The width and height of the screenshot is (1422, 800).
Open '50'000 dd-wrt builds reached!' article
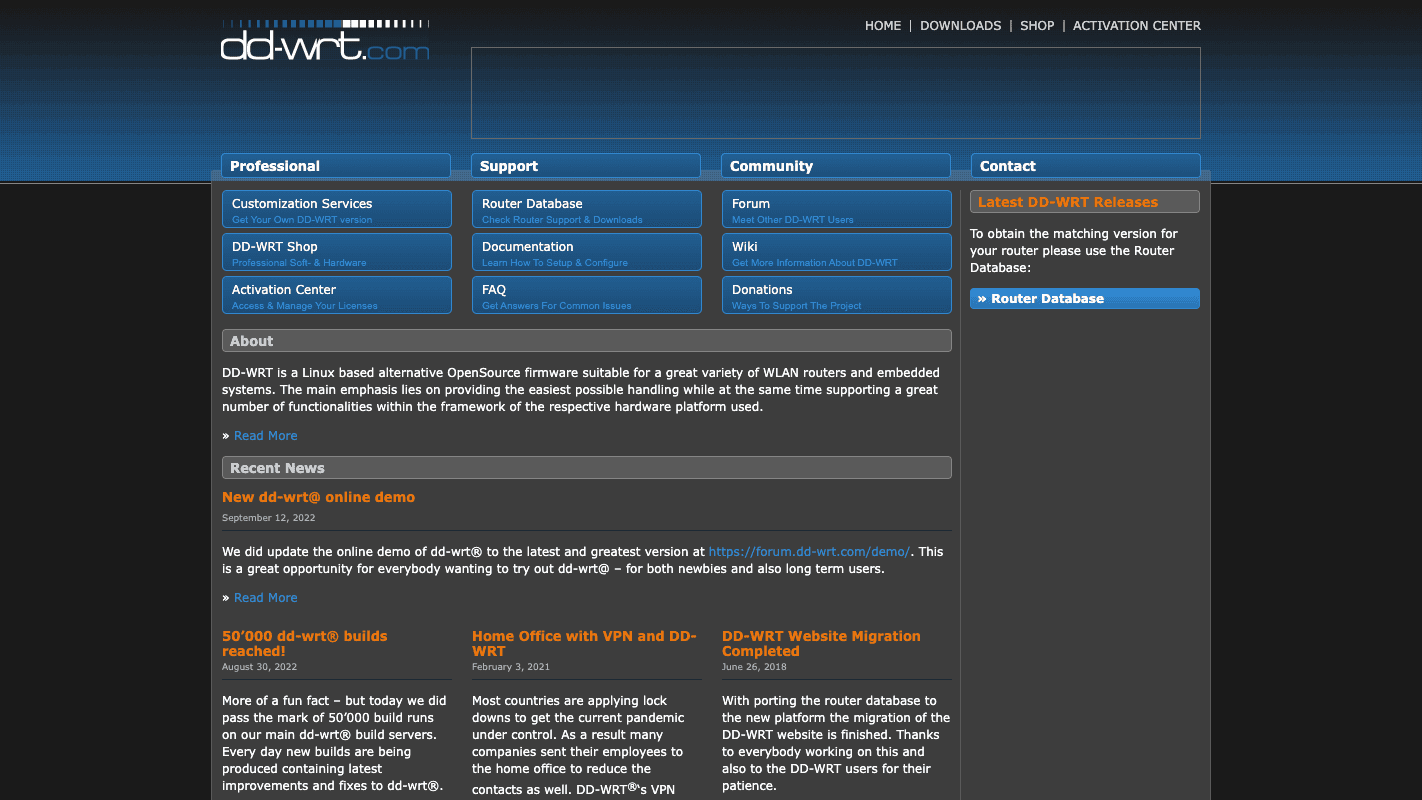(x=305, y=643)
